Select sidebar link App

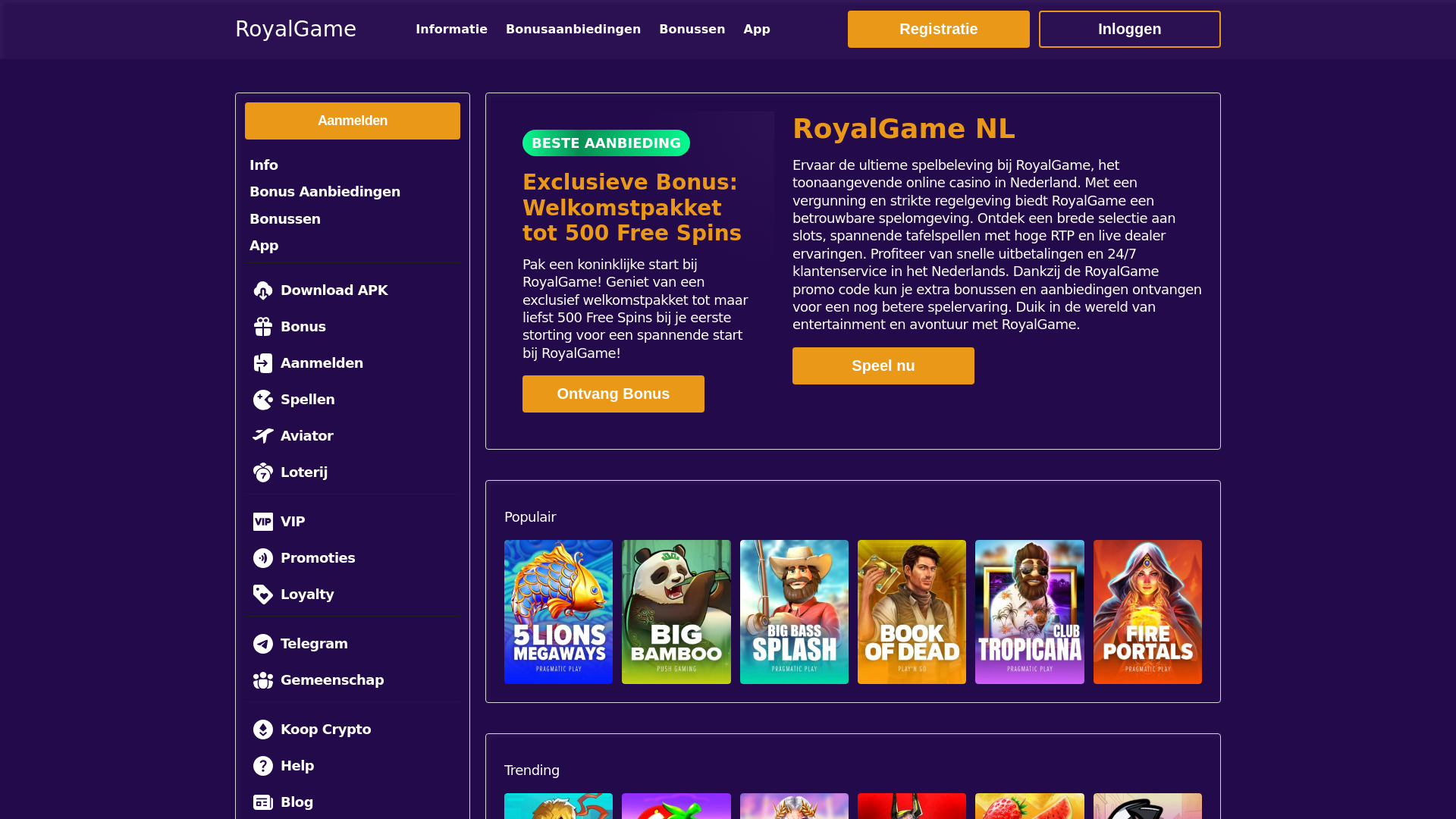pos(264,246)
